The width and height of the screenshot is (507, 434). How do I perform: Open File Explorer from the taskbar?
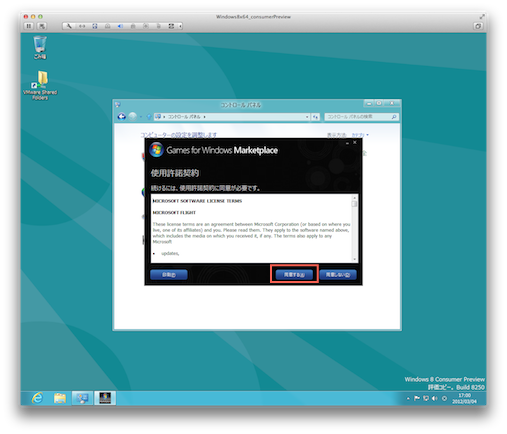(x=60, y=398)
